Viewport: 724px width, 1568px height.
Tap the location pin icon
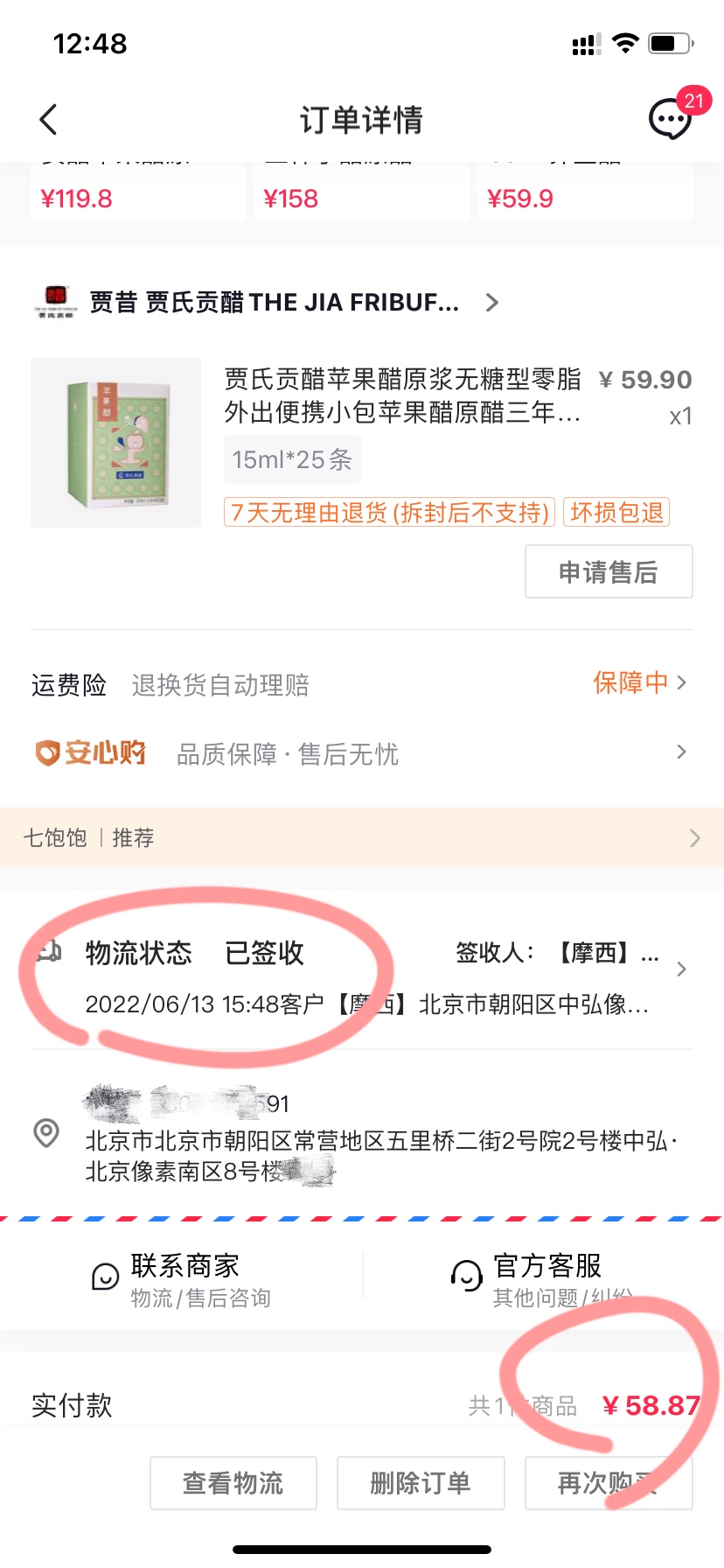click(46, 1133)
